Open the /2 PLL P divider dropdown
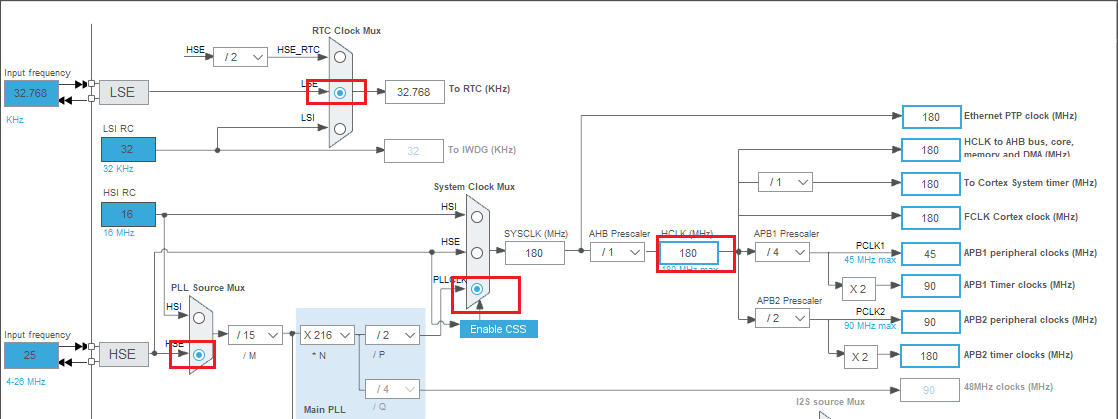1118x419 pixels. tap(392, 334)
